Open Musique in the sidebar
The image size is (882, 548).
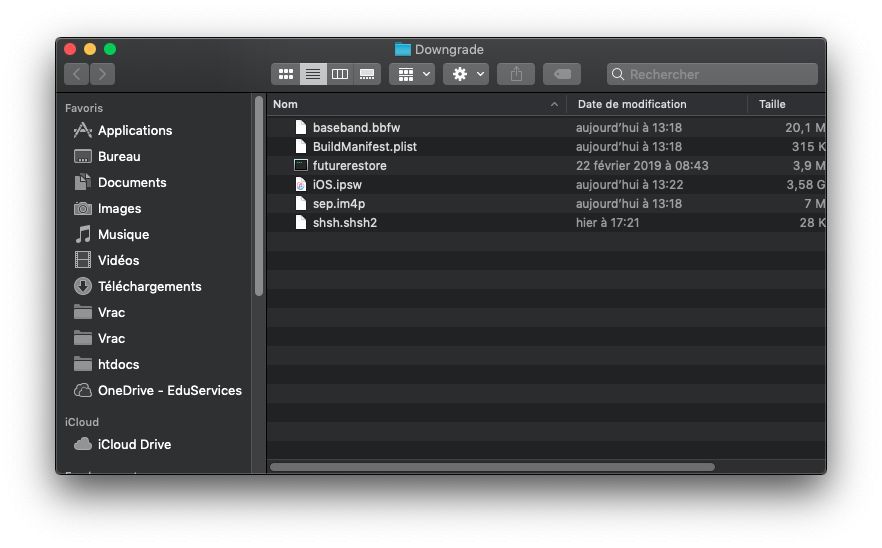[123, 234]
